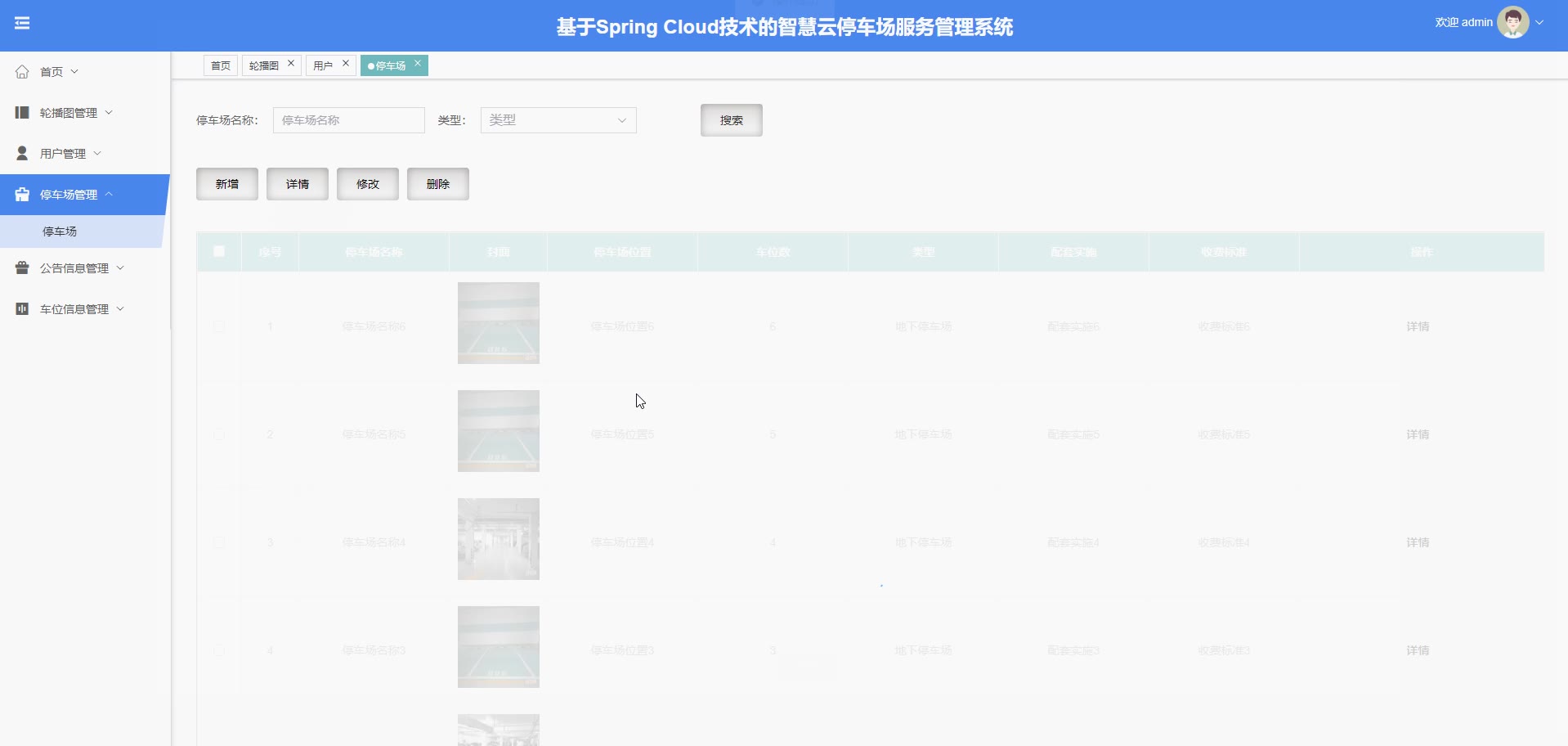Open 详情 link for 停车场名称3 row
Viewport: 1568px width, 746px height.
point(1418,650)
